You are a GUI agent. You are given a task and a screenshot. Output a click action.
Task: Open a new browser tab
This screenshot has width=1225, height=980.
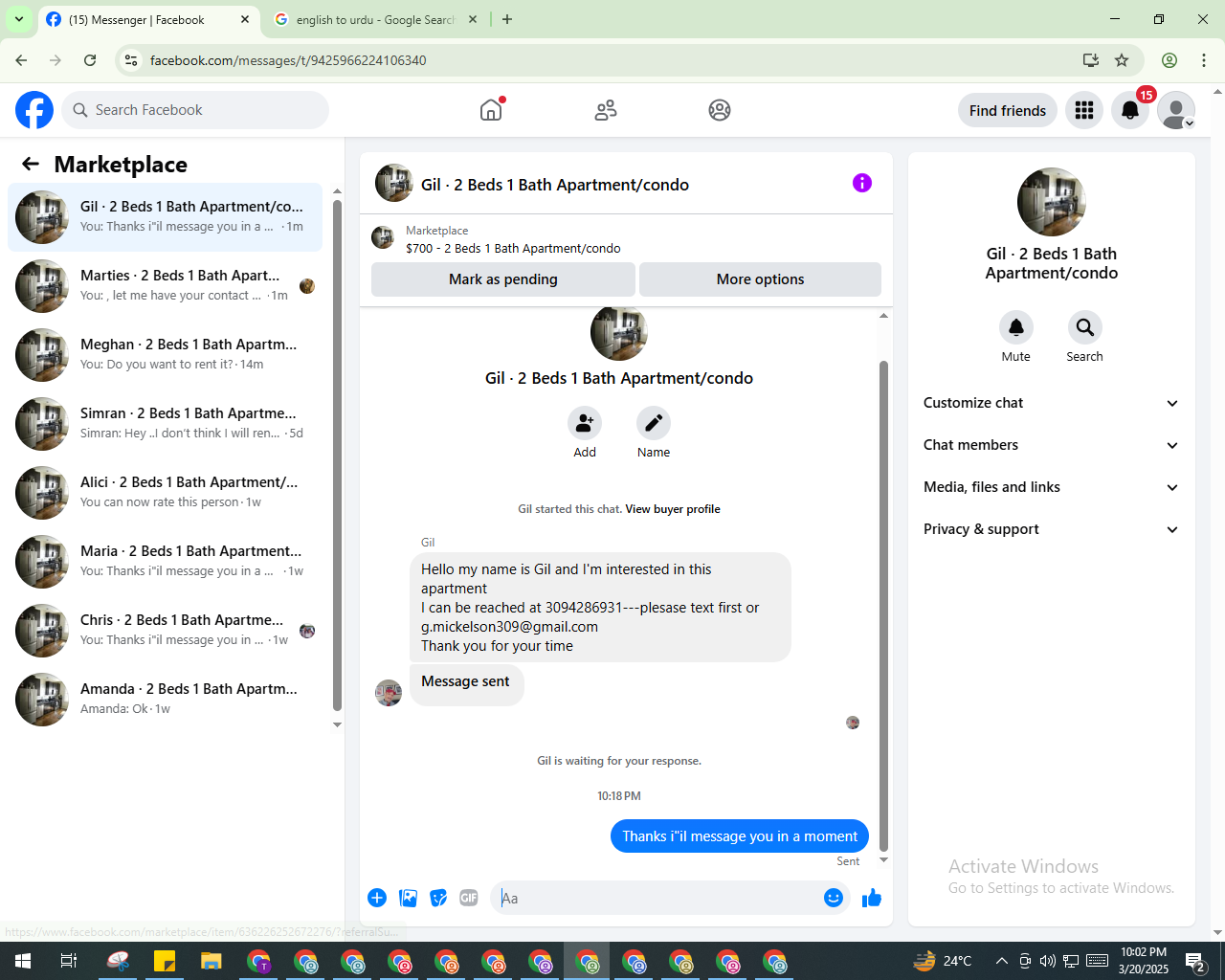pyautogui.click(x=507, y=19)
